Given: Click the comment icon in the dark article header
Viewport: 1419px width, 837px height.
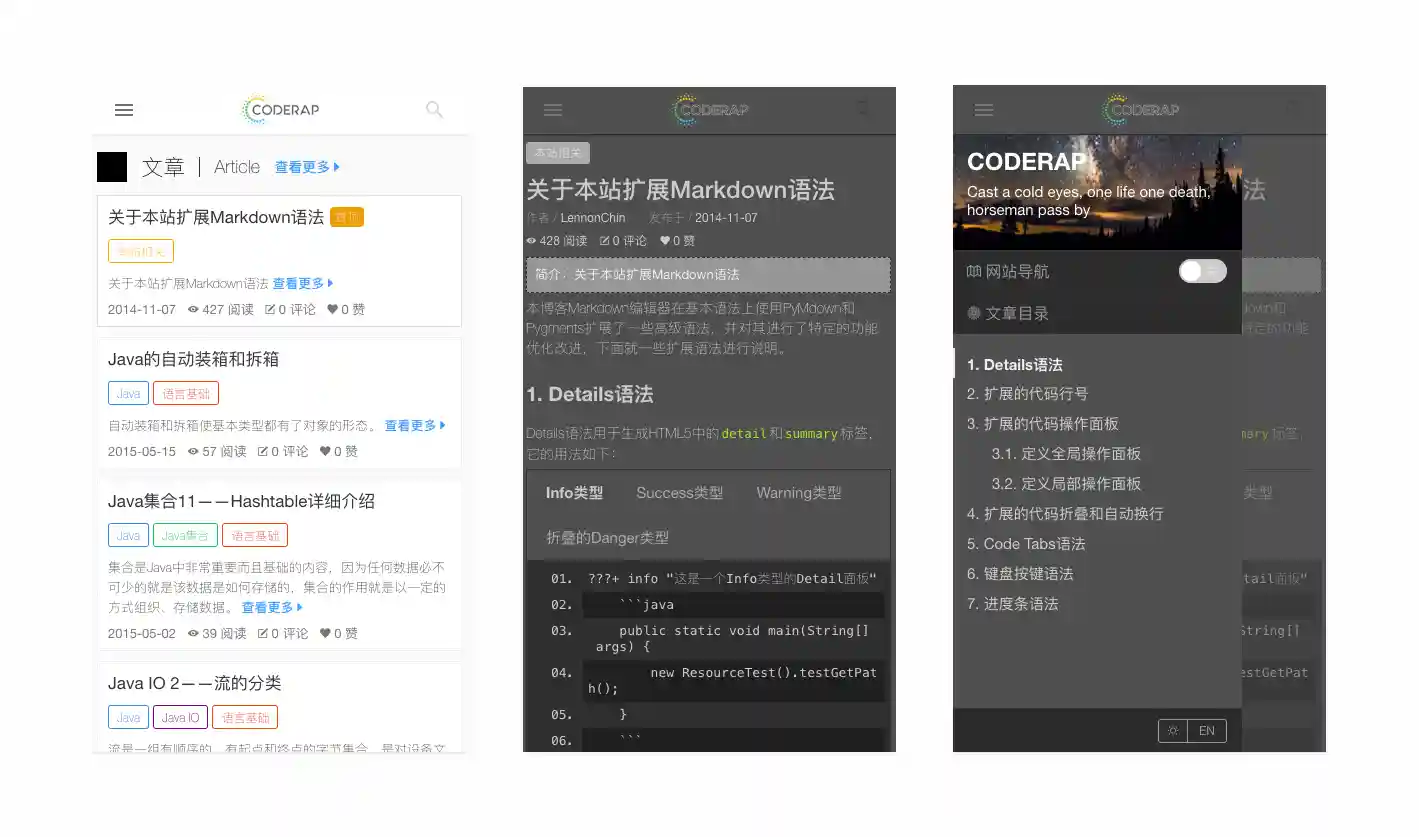Looking at the screenshot, I should (604, 241).
